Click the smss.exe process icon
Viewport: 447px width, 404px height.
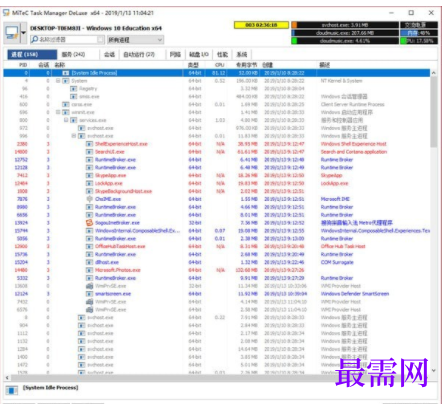pyautogui.click(x=74, y=97)
